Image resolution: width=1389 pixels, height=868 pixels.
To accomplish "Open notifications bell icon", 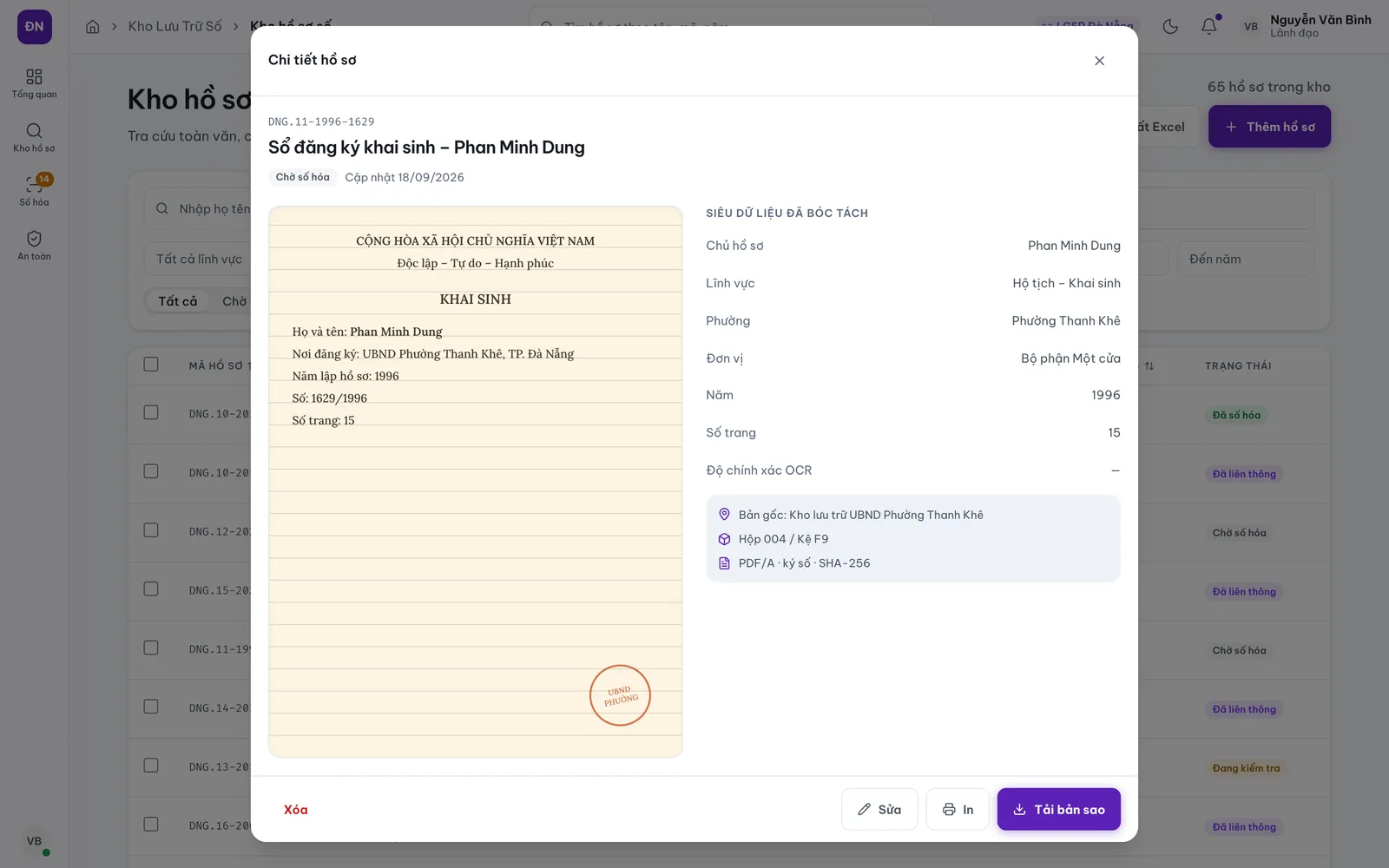I will tap(1208, 26).
